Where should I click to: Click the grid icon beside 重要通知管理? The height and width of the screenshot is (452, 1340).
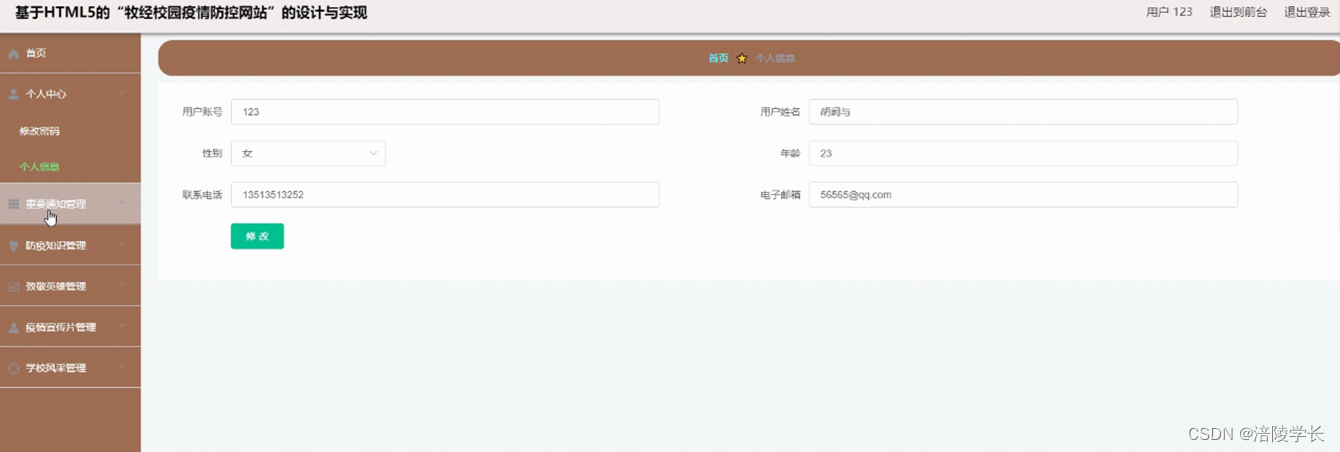click(x=13, y=204)
